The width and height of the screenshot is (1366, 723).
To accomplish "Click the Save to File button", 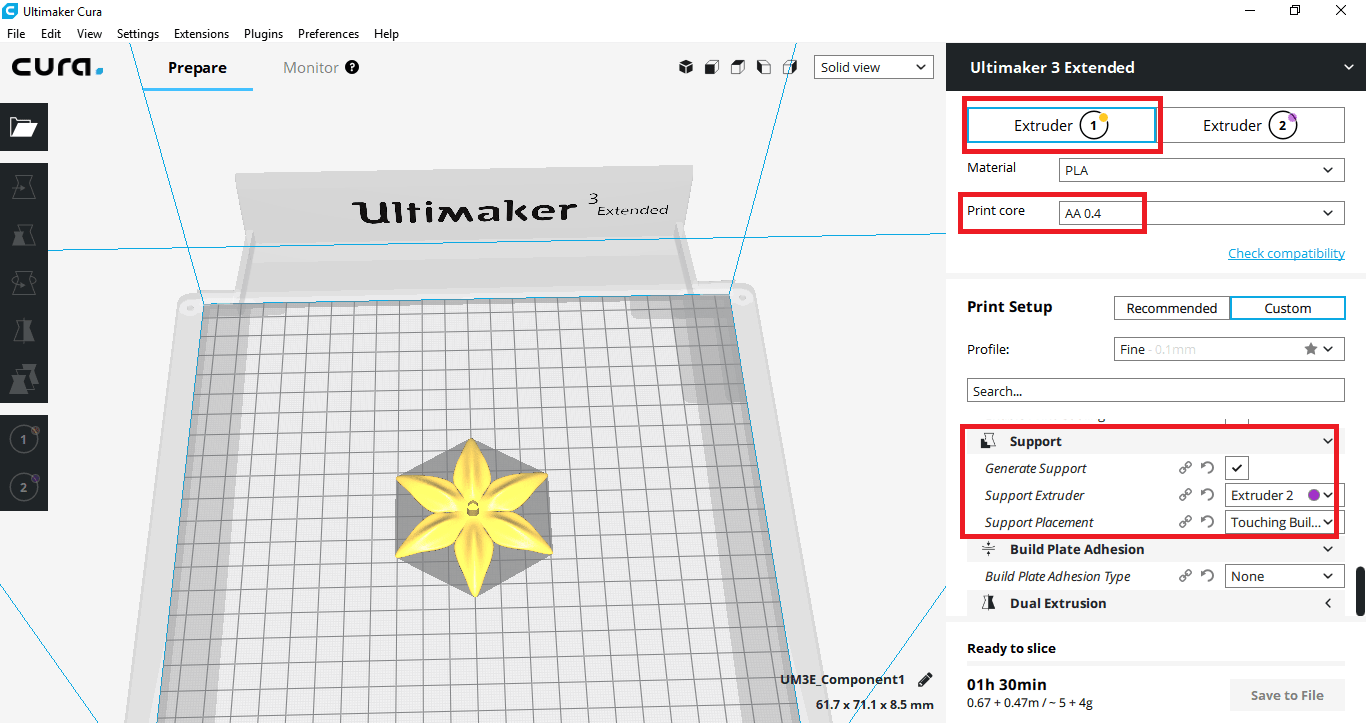I will [x=1287, y=695].
